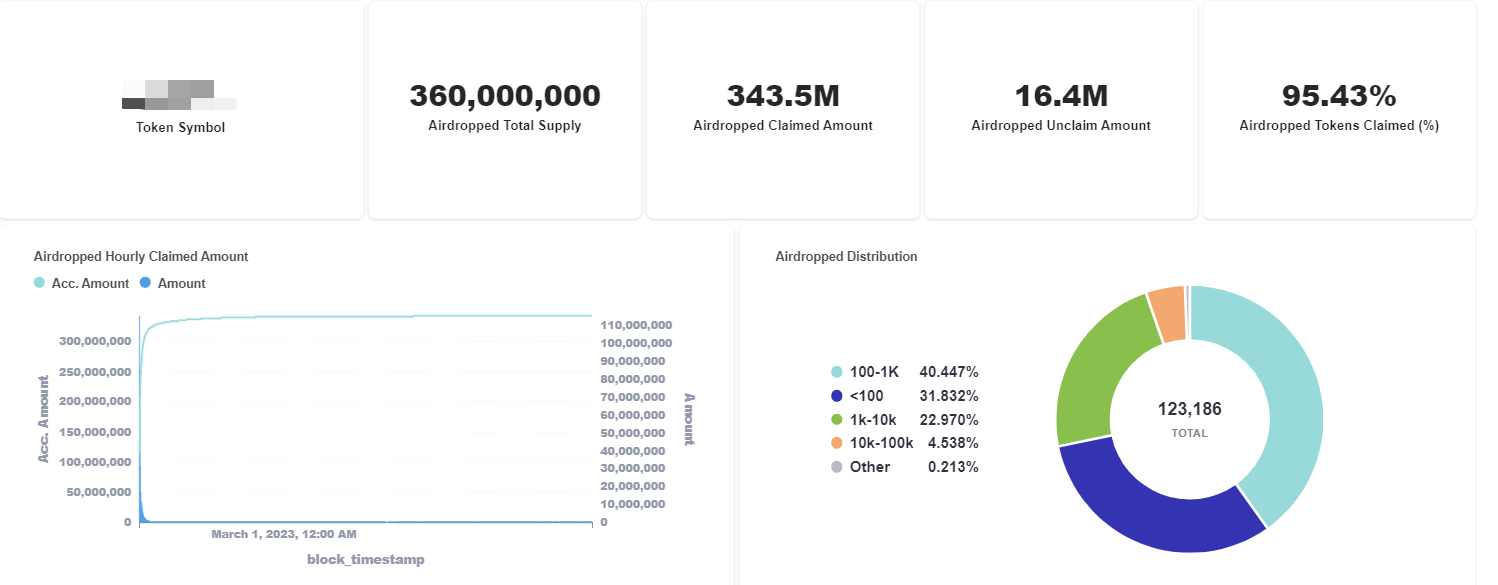Click the blurred Token Symbol logo

(180, 97)
